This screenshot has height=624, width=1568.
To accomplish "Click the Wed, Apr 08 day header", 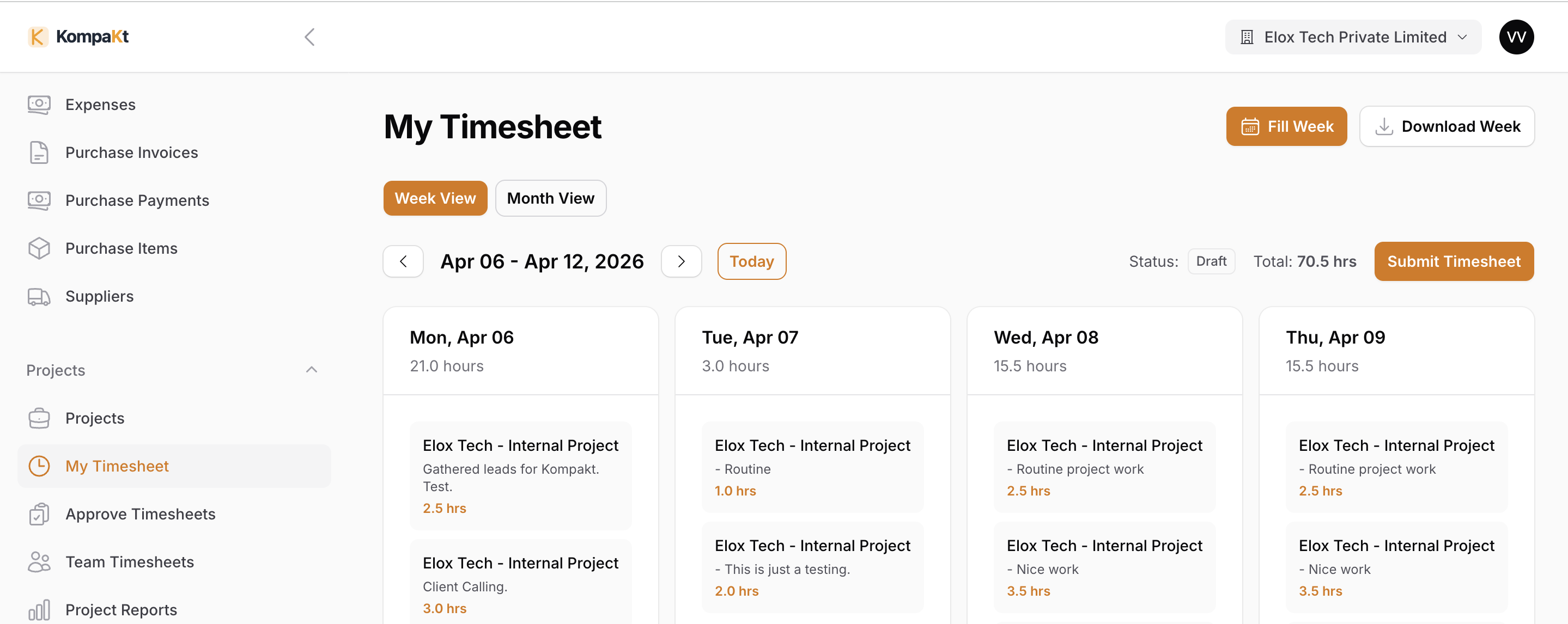I will (1046, 338).
